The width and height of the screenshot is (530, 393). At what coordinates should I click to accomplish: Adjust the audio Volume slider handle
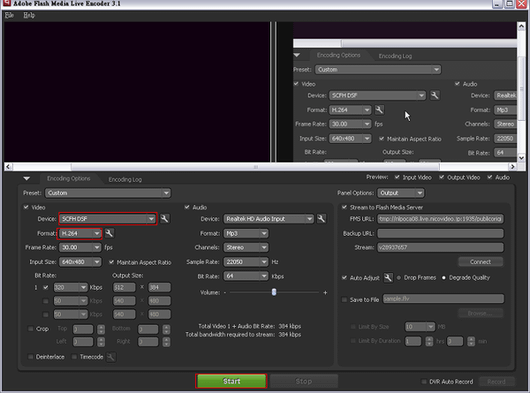click(x=274, y=292)
